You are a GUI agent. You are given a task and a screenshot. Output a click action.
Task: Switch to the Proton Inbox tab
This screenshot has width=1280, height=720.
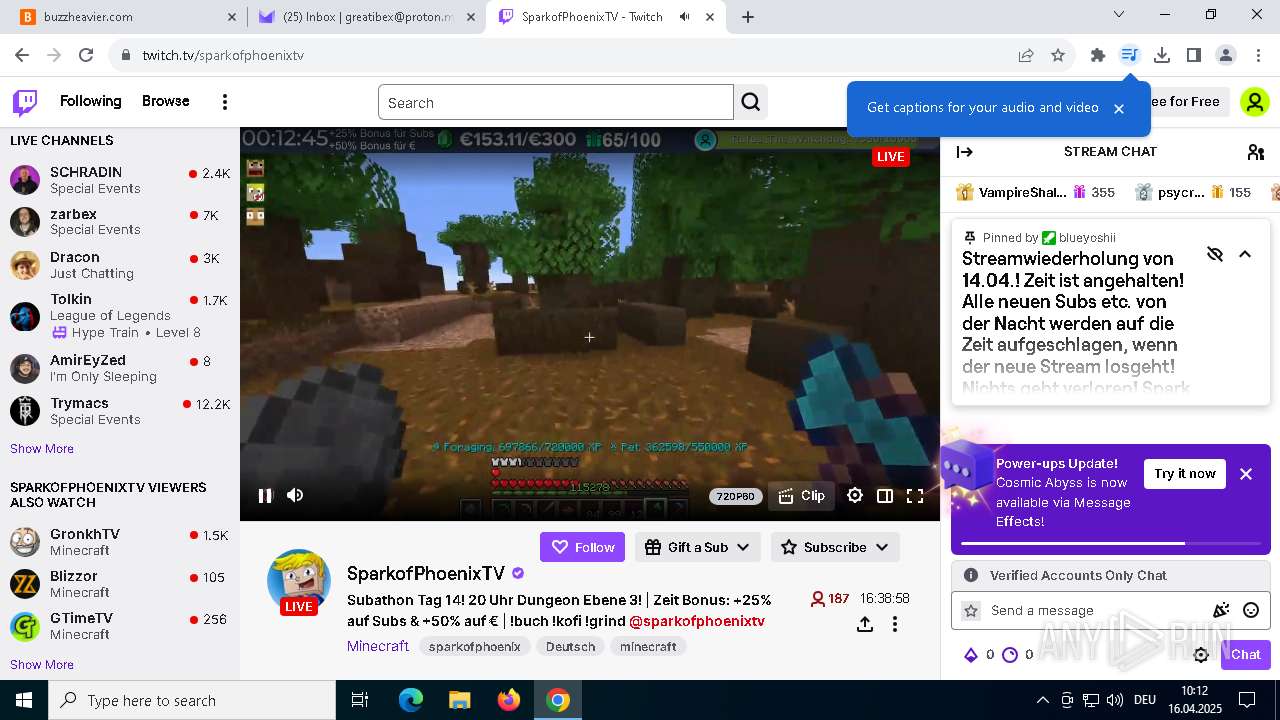[365, 16]
